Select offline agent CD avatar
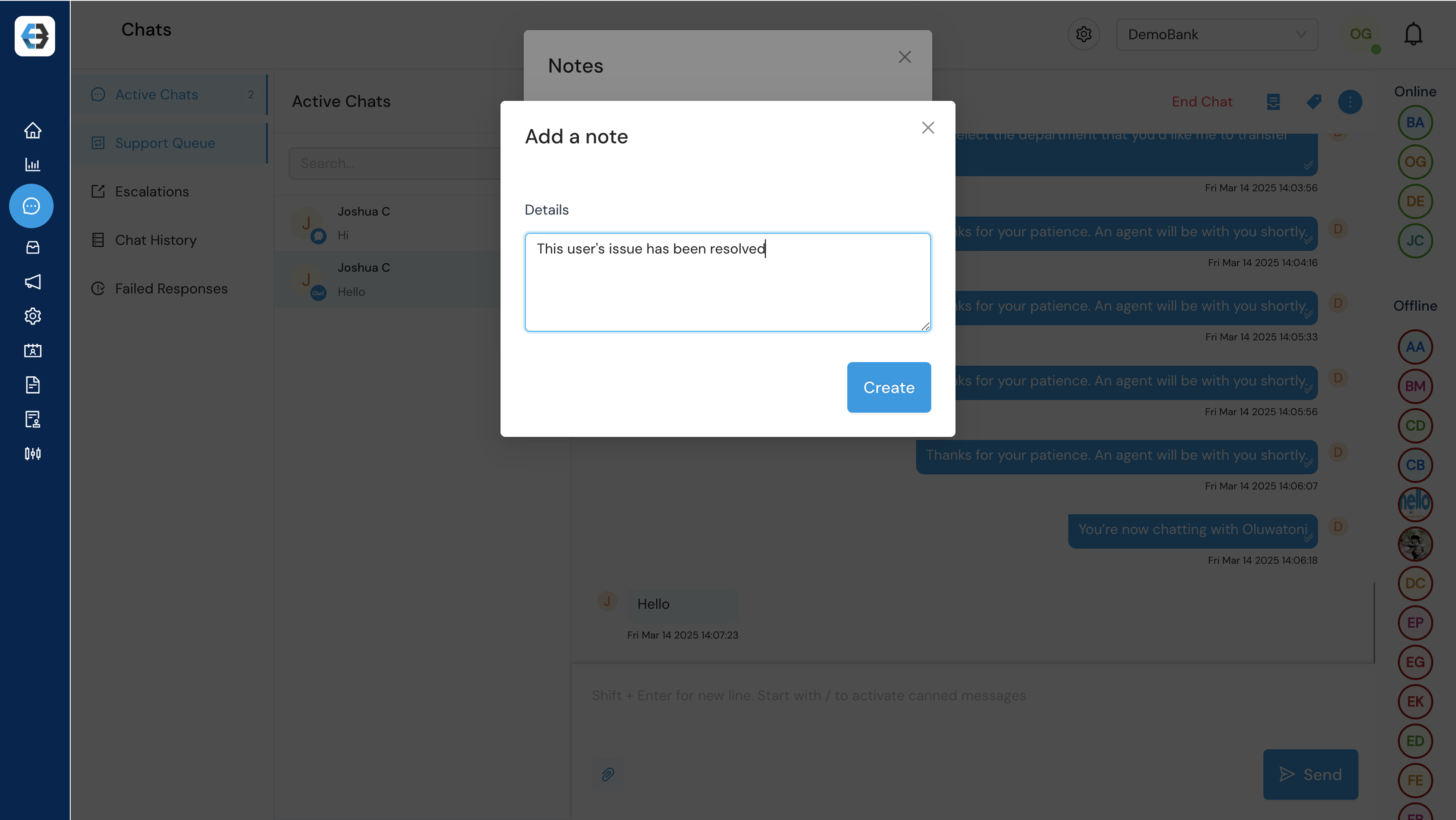Image resolution: width=1456 pixels, height=820 pixels. click(1415, 426)
